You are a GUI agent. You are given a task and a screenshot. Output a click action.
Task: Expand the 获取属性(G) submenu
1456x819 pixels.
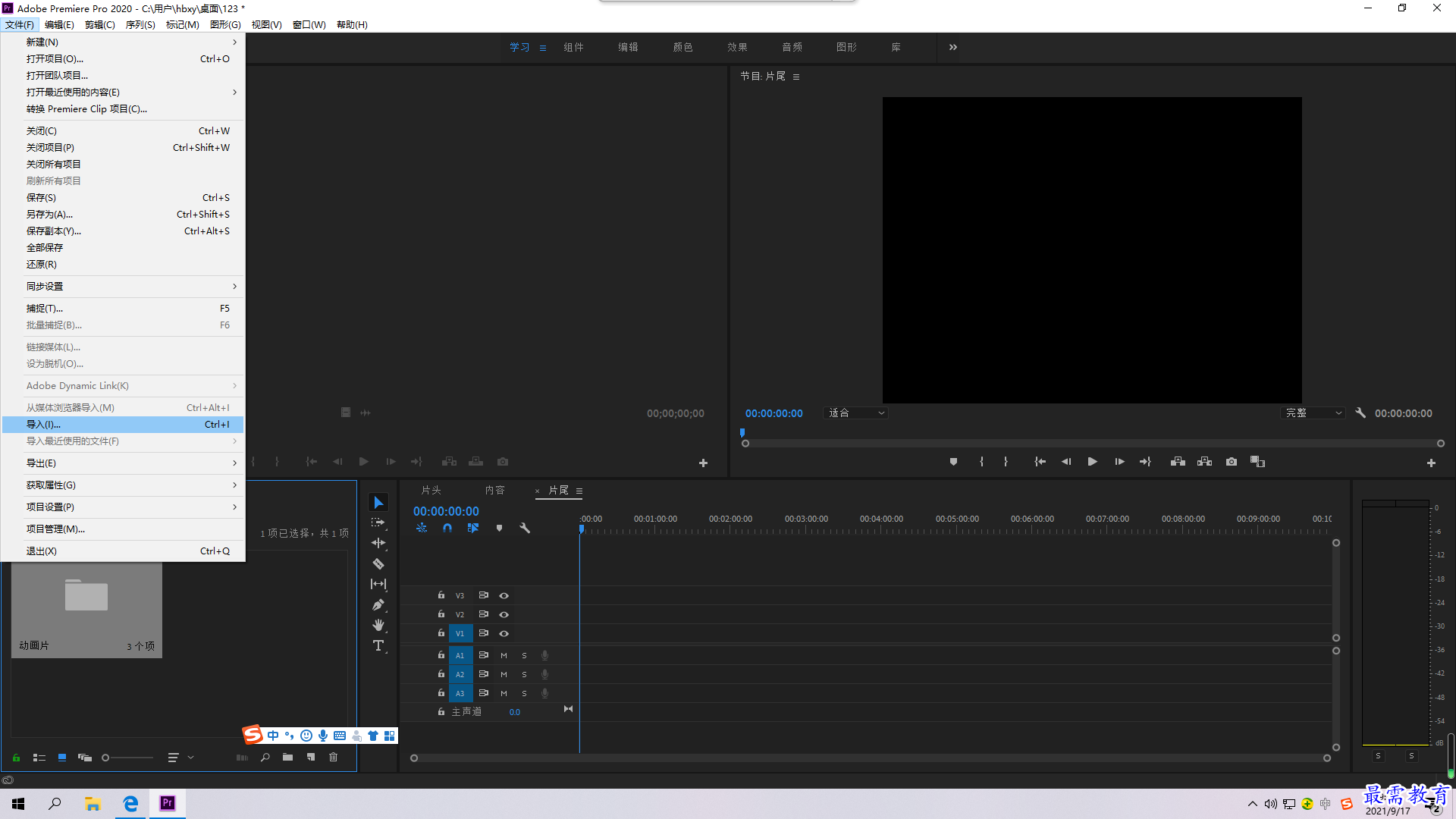pyautogui.click(x=123, y=485)
